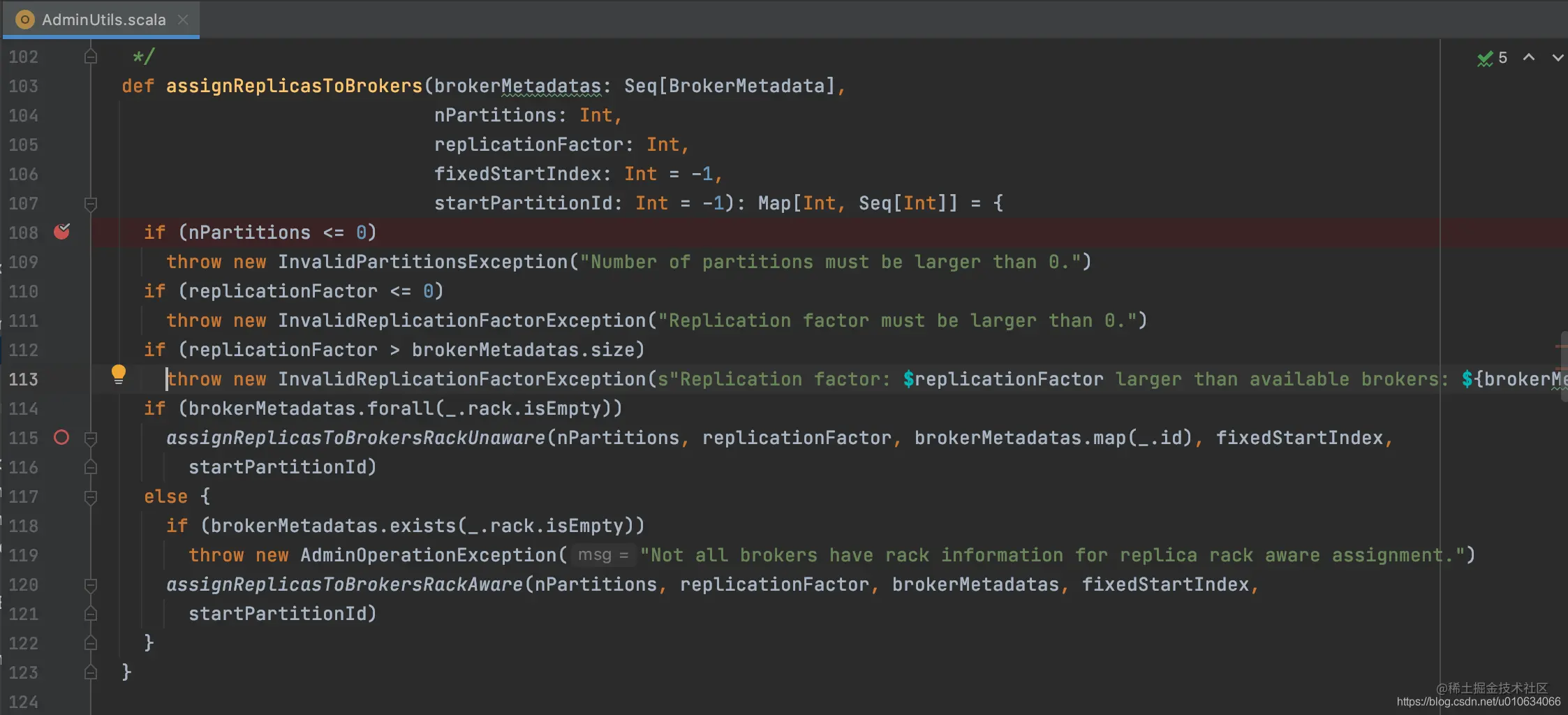The height and width of the screenshot is (715, 1568).
Task: Click assignReplicasToBrokersRackAware call on line 120
Action: [x=345, y=584]
